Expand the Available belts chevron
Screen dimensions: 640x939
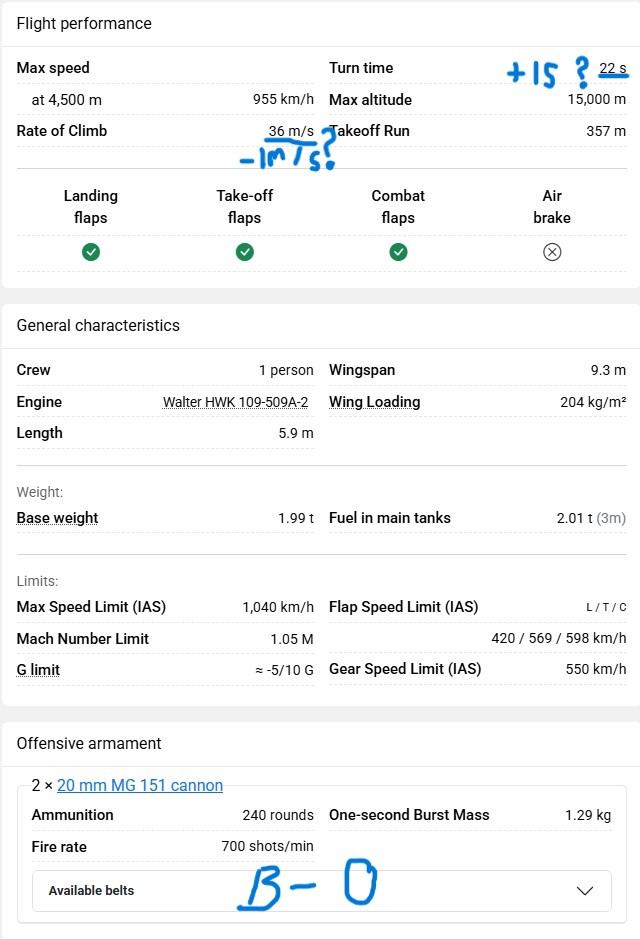pyautogui.click(x=585, y=891)
